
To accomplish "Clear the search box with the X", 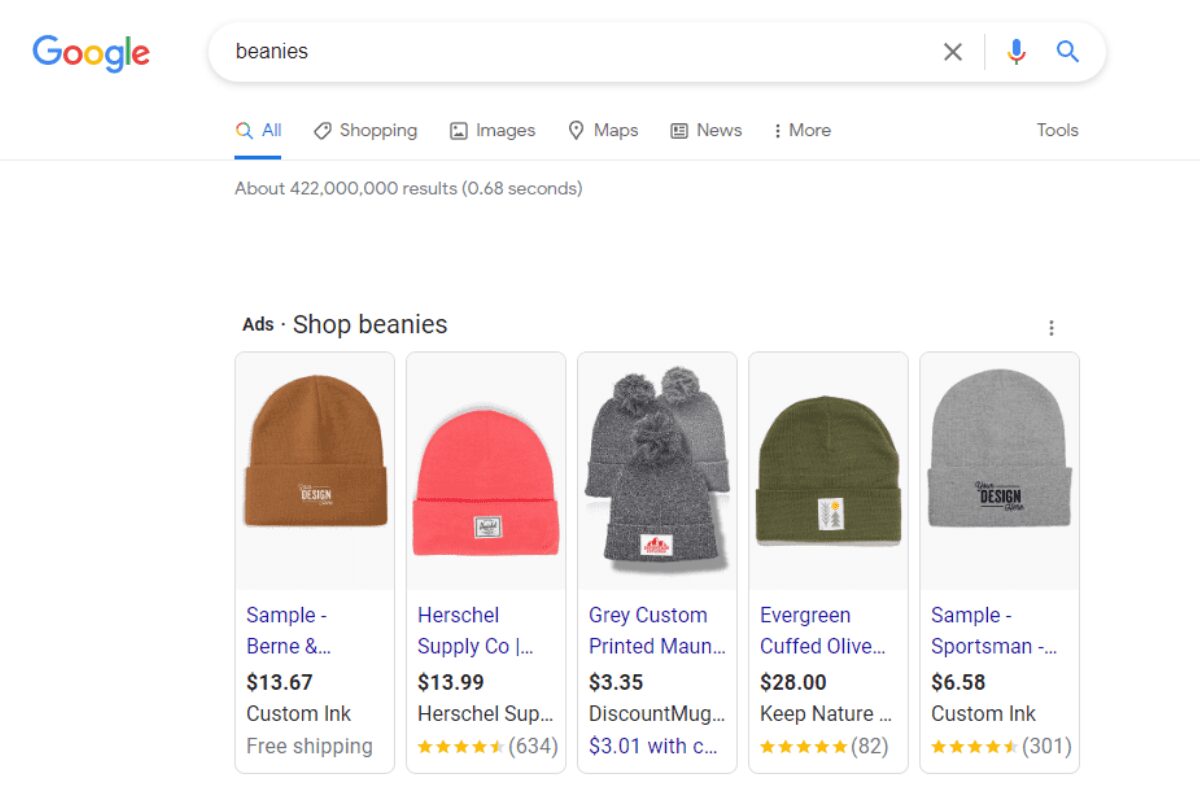I will click(x=953, y=52).
